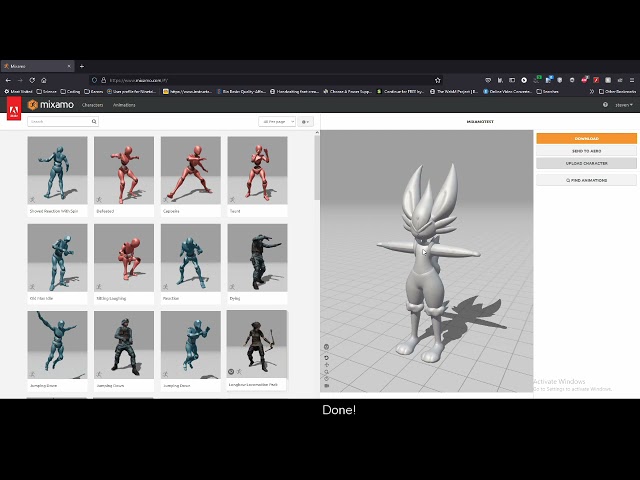640x480 pixels.
Task: Open the per page dropdown
Action: (277, 122)
